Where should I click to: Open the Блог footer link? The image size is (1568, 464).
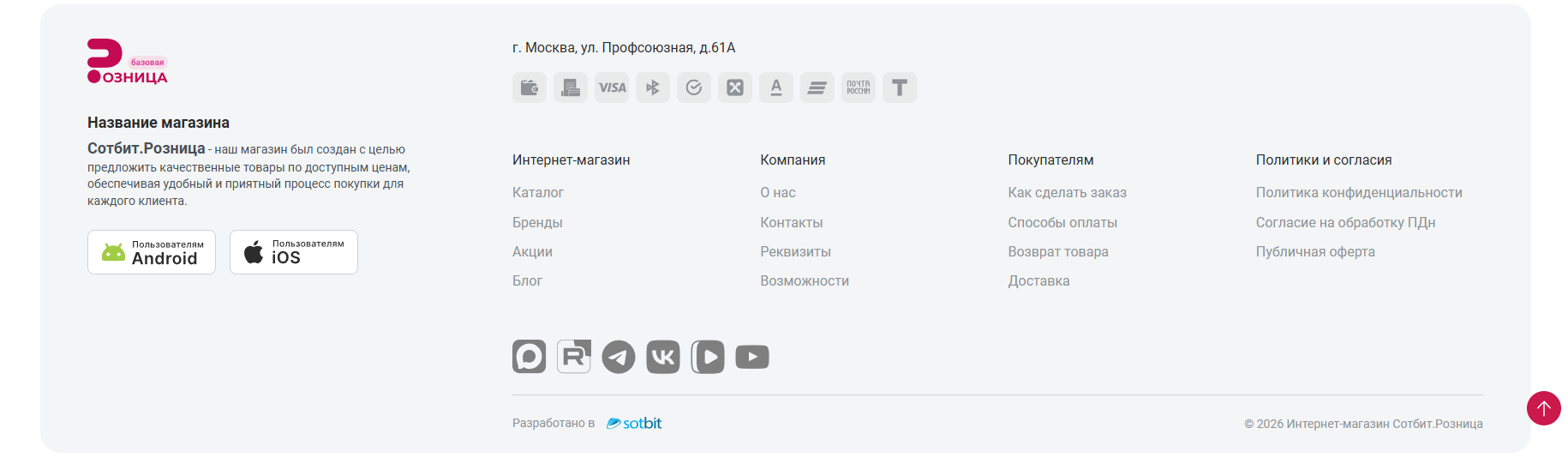coord(527,280)
